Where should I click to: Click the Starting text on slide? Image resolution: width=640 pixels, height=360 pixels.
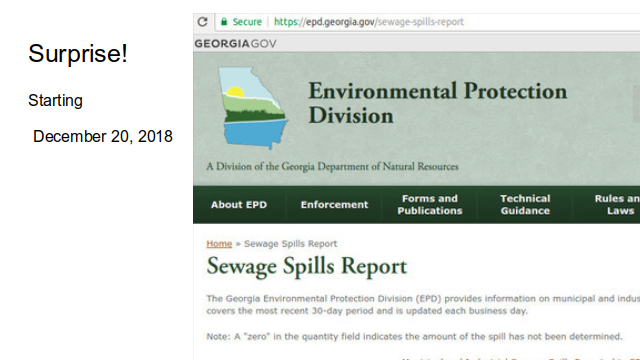56,100
